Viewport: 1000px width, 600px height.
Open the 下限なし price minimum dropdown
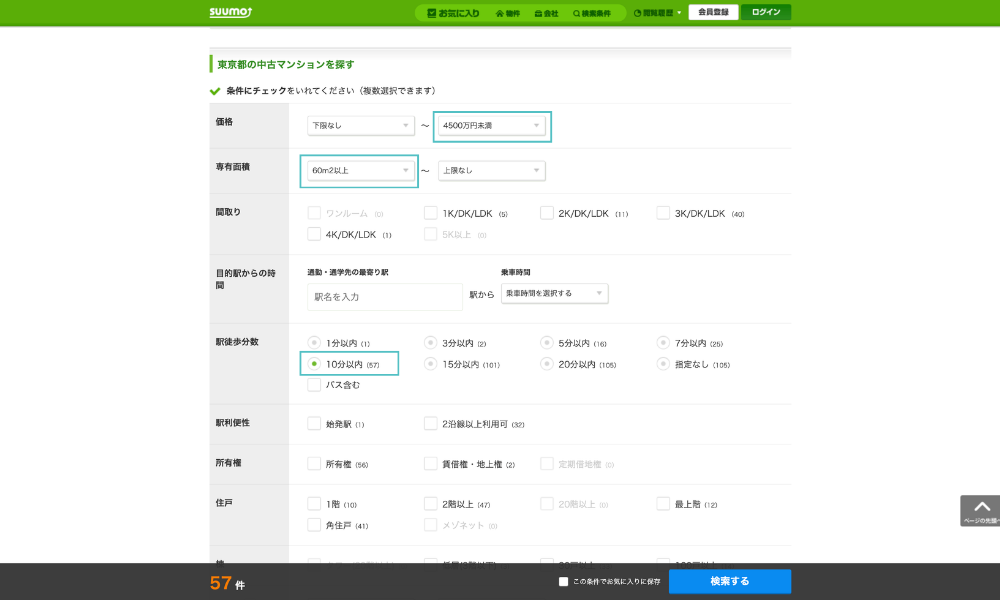pyautogui.click(x=360, y=126)
